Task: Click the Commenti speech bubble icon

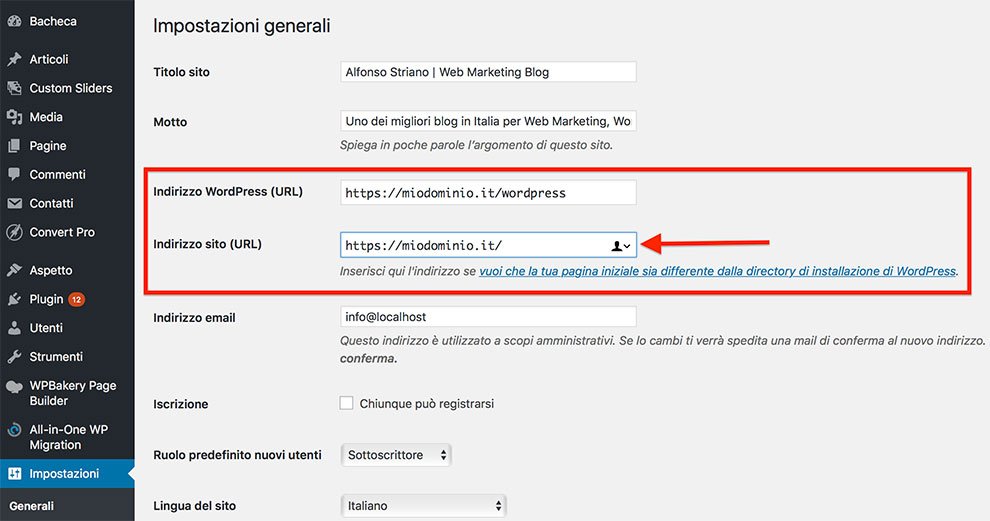Action: [x=14, y=174]
